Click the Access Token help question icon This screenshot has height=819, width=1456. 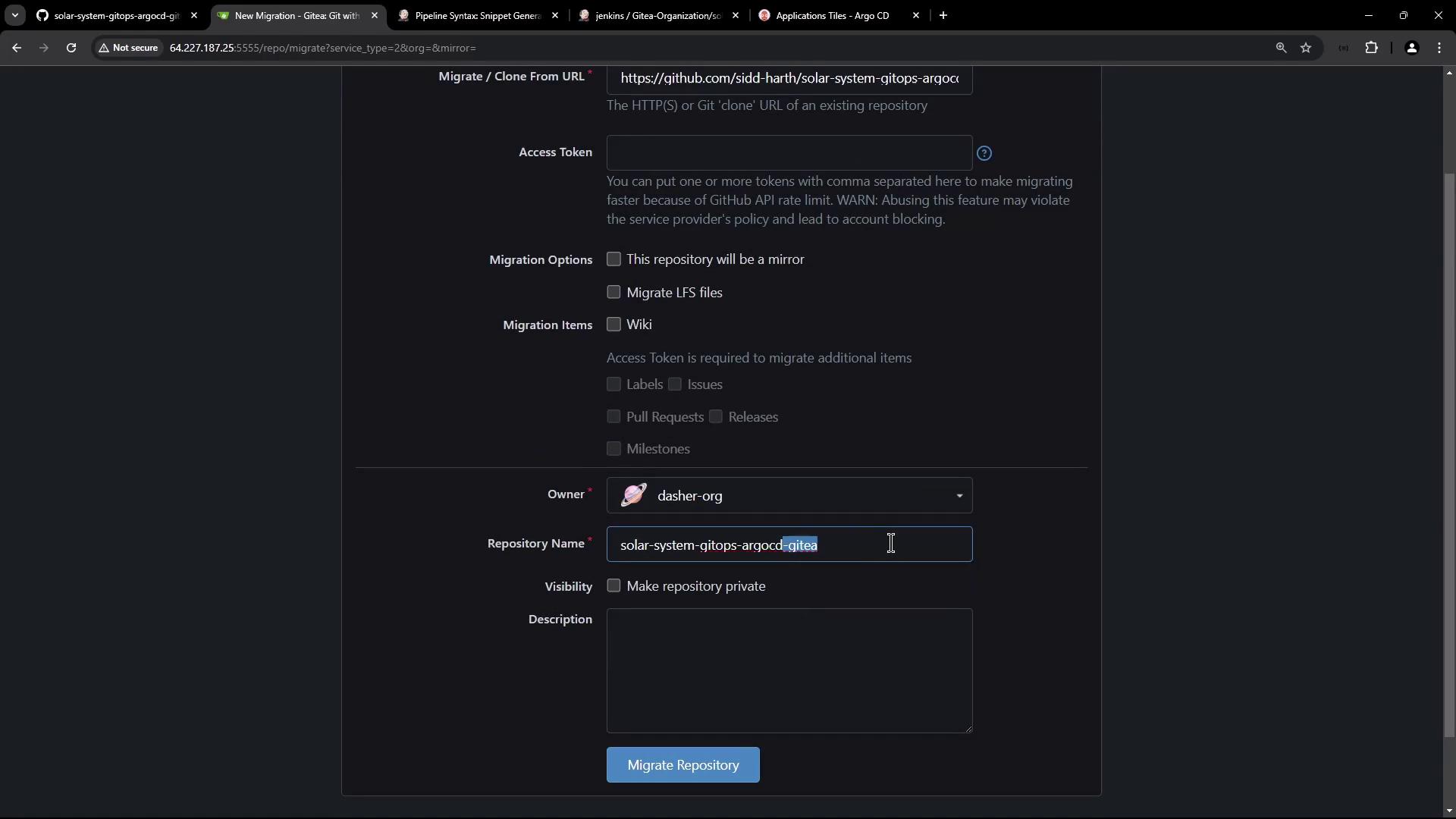[x=984, y=153]
